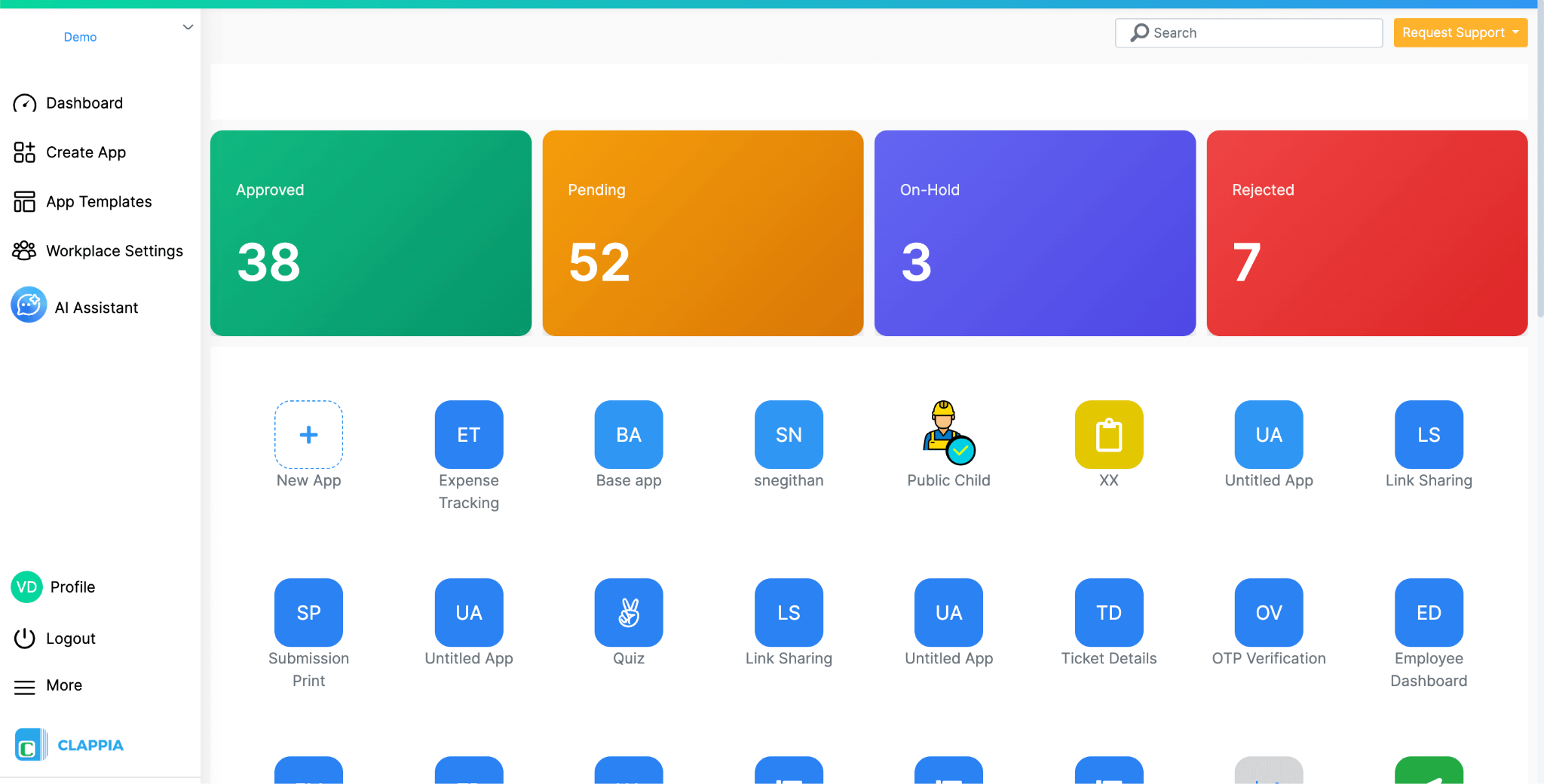Expand the Demo workspace selector chevron
1544x784 pixels.
tap(188, 27)
